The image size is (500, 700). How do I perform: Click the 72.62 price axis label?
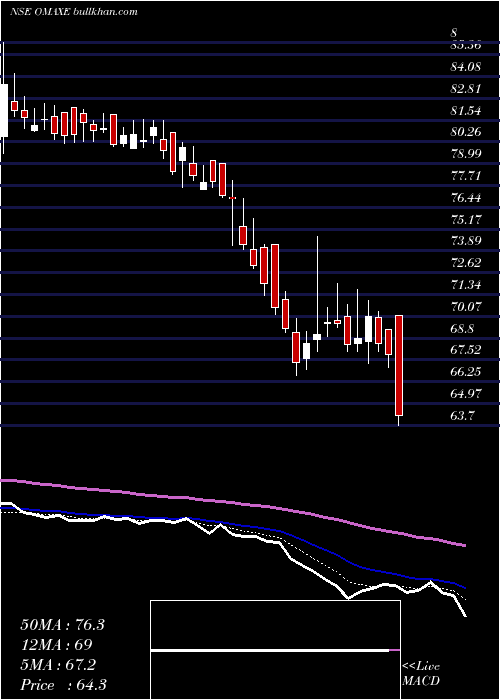(466, 263)
